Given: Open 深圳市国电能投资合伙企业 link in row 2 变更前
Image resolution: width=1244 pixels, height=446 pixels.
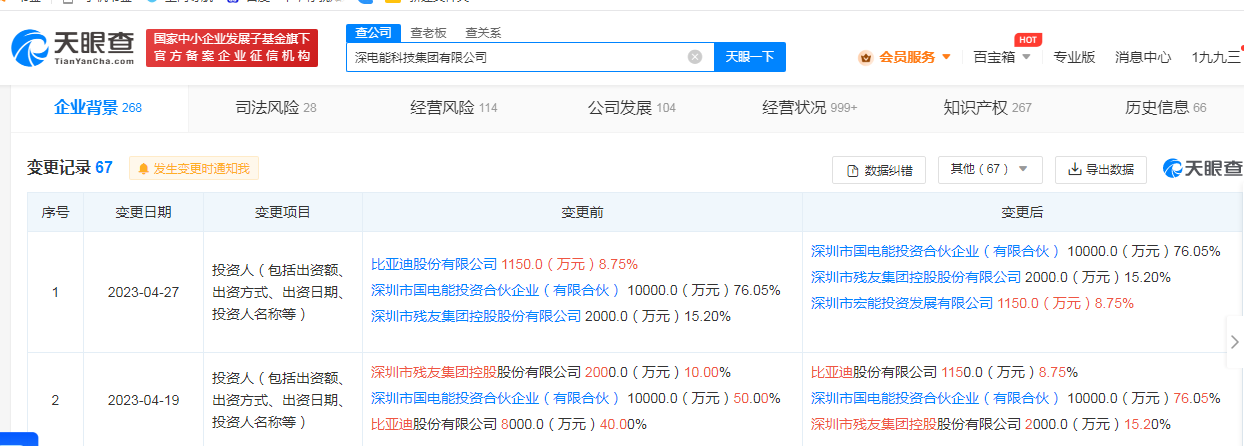Looking at the screenshot, I should coord(496,398).
